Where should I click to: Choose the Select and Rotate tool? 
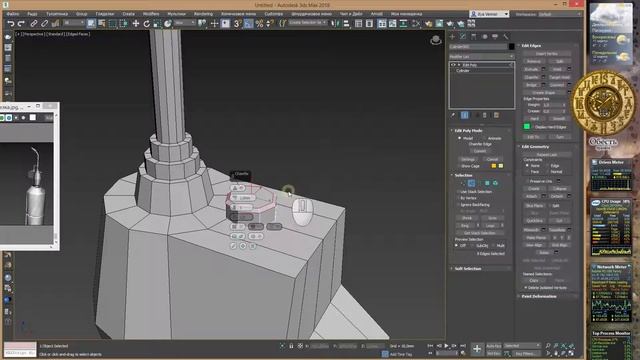point(146,24)
